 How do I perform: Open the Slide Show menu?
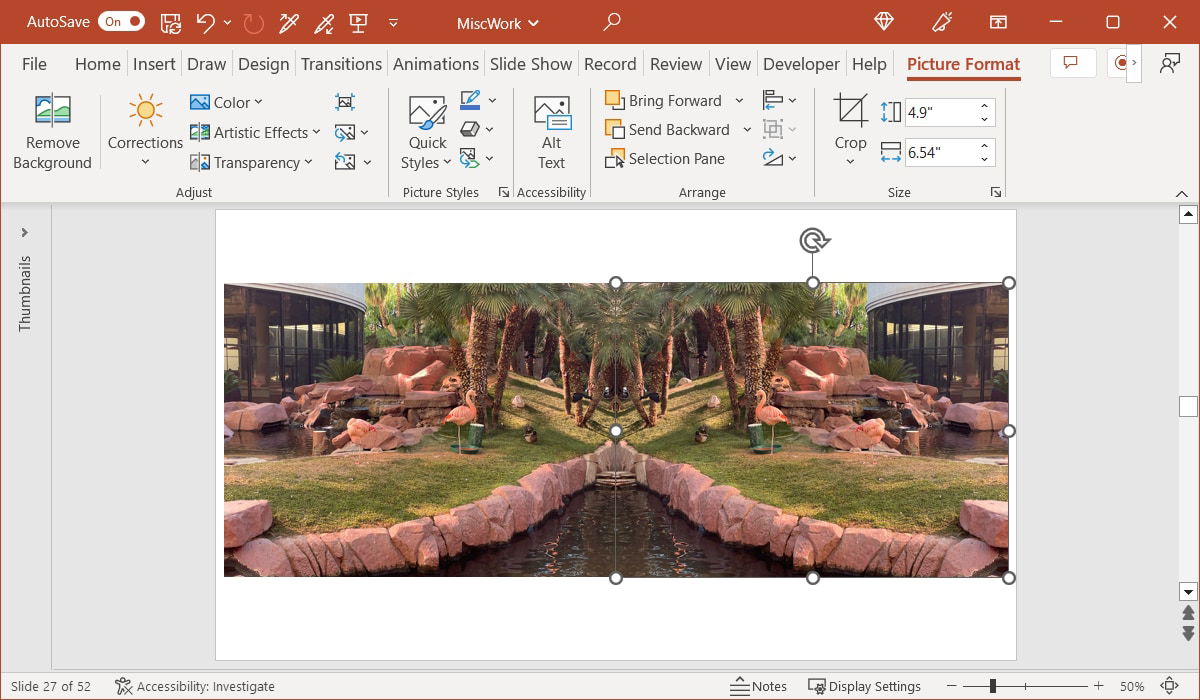531,63
